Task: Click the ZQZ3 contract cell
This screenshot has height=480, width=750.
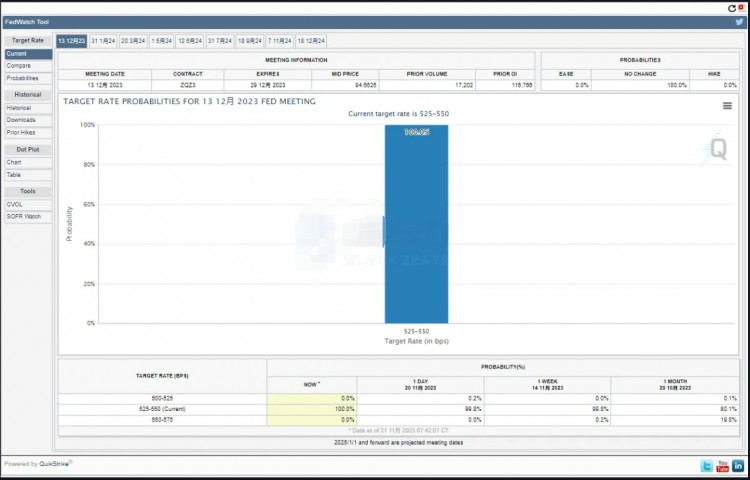Action: (x=188, y=85)
